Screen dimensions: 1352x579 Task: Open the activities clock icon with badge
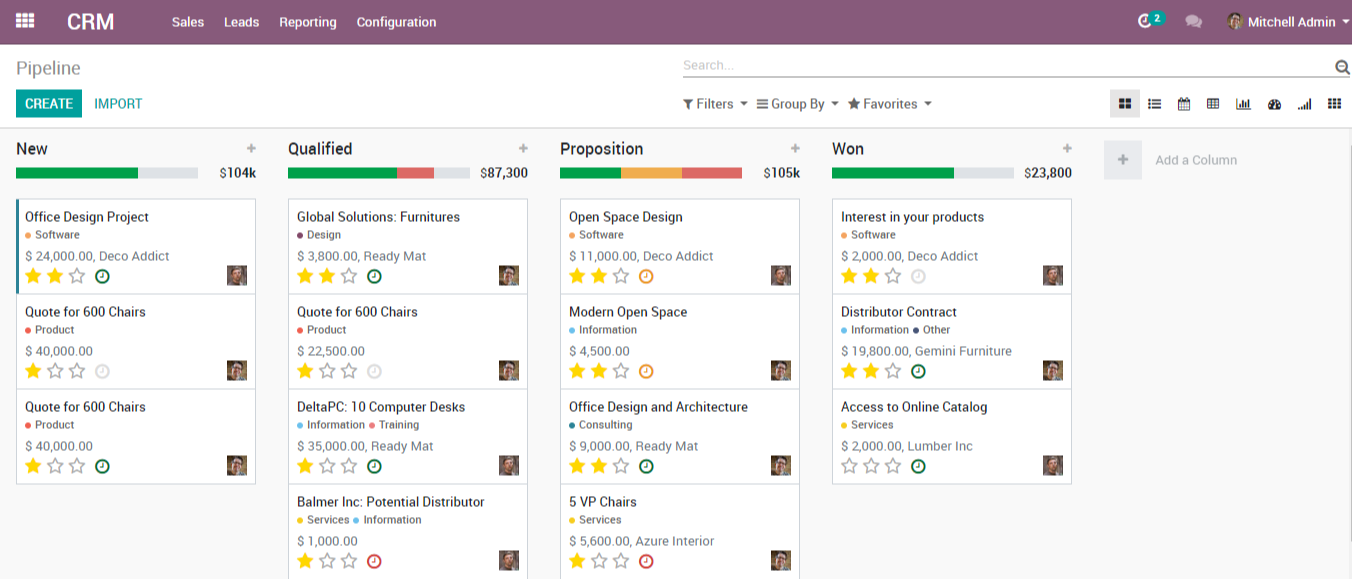coord(1146,21)
